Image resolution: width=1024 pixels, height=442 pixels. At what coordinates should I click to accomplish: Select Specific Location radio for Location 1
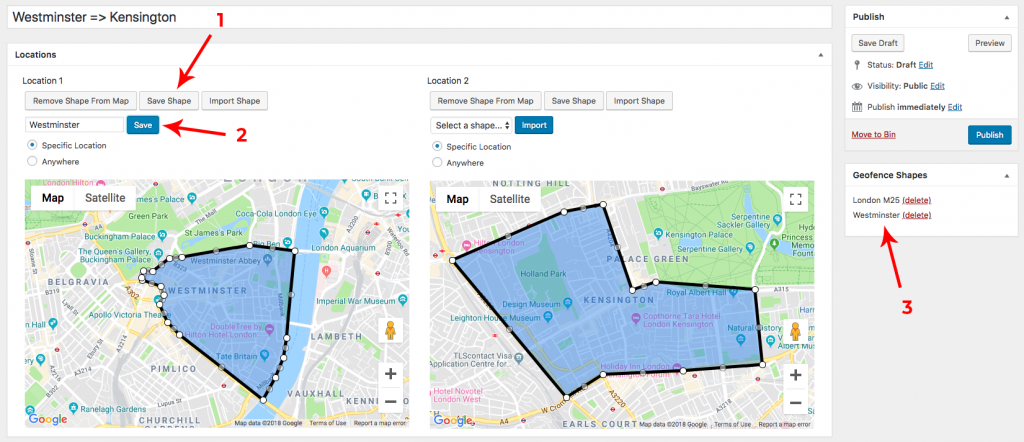coord(33,145)
